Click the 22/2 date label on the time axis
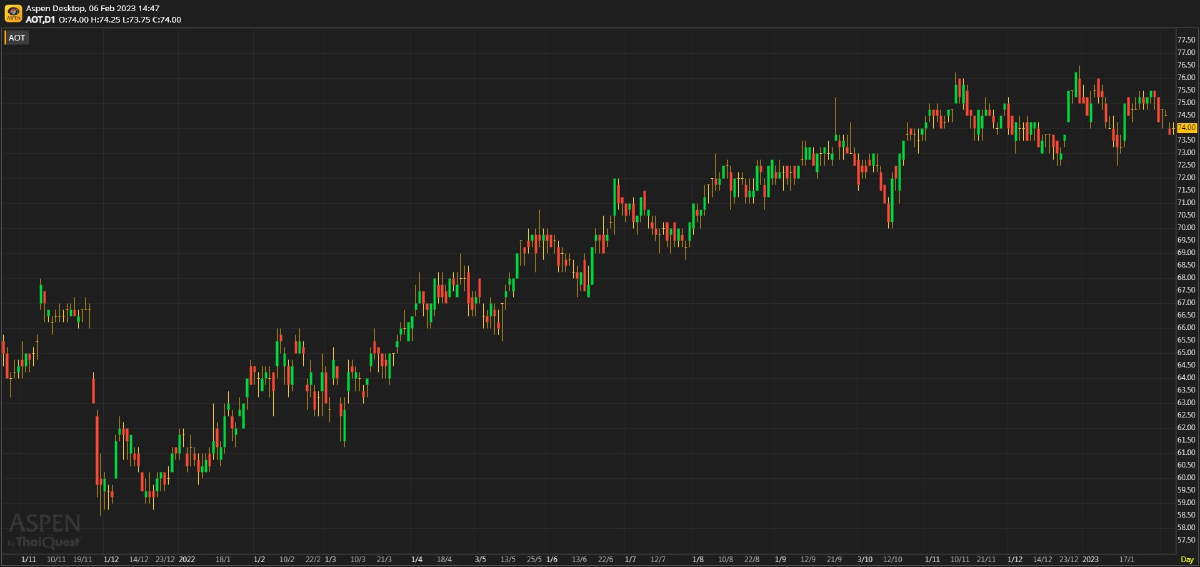Viewport: 1200px width, 567px height. coord(313,559)
